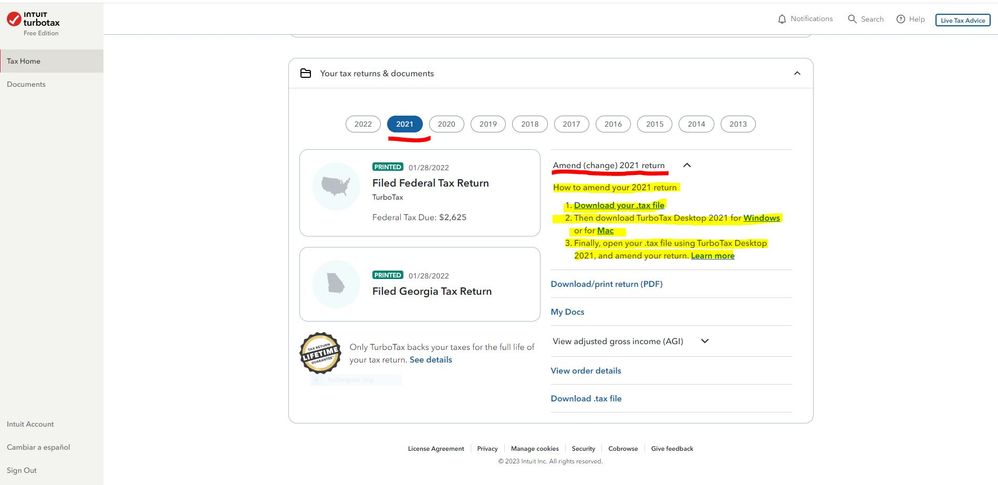
Task: Click Give feedback footer link
Action: point(672,449)
